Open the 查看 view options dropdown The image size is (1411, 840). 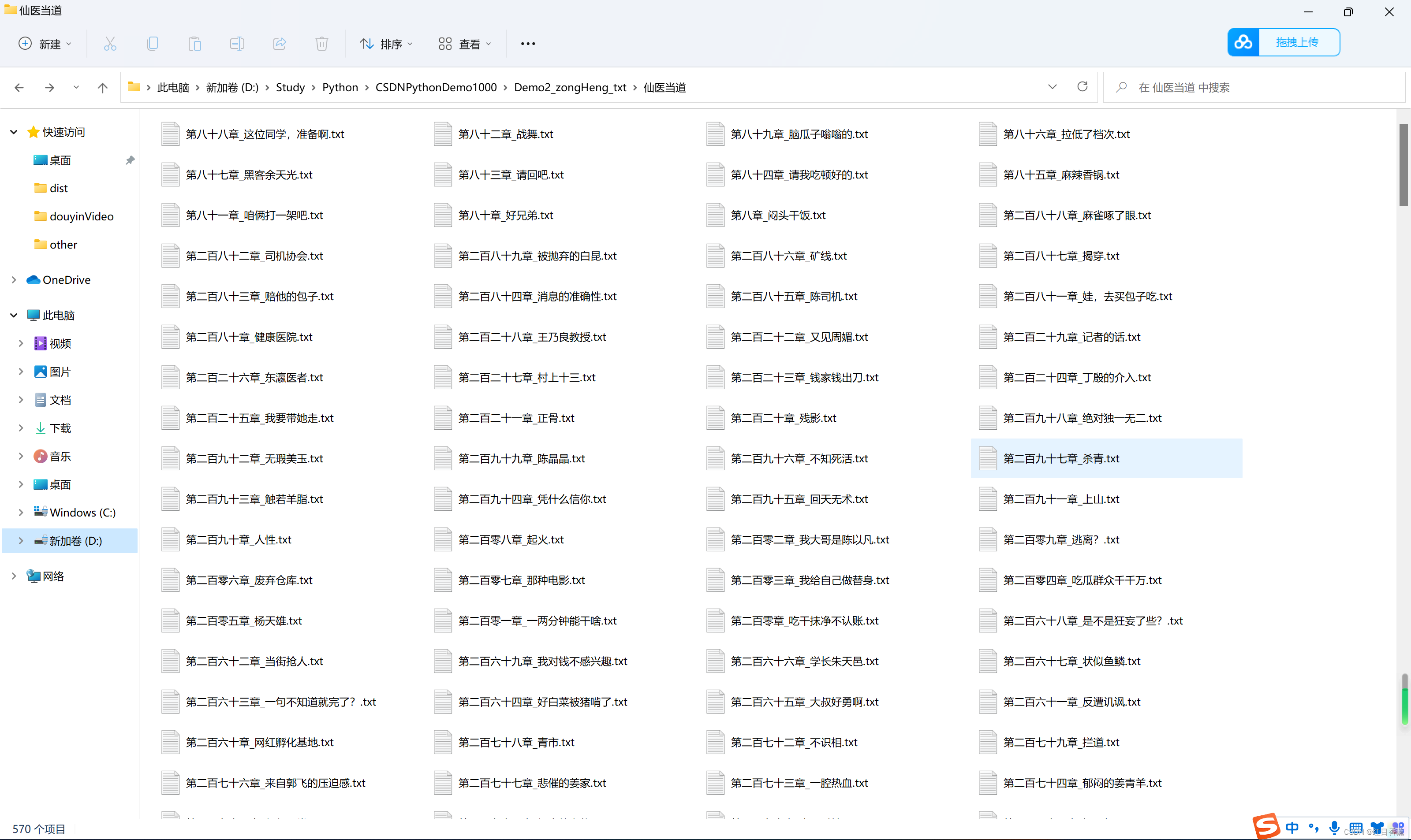click(x=465, y=44)
